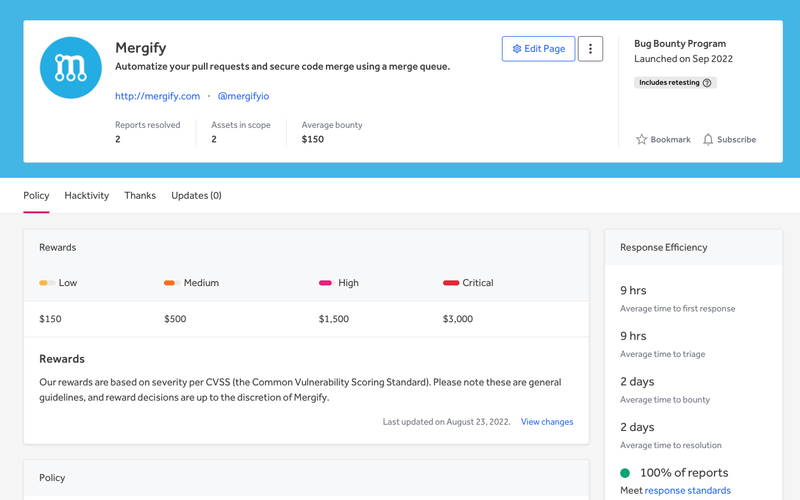Viewport: 800px width, 500px height.
Task: Click the Includes retesting badge
Action: tap(669, 83)
